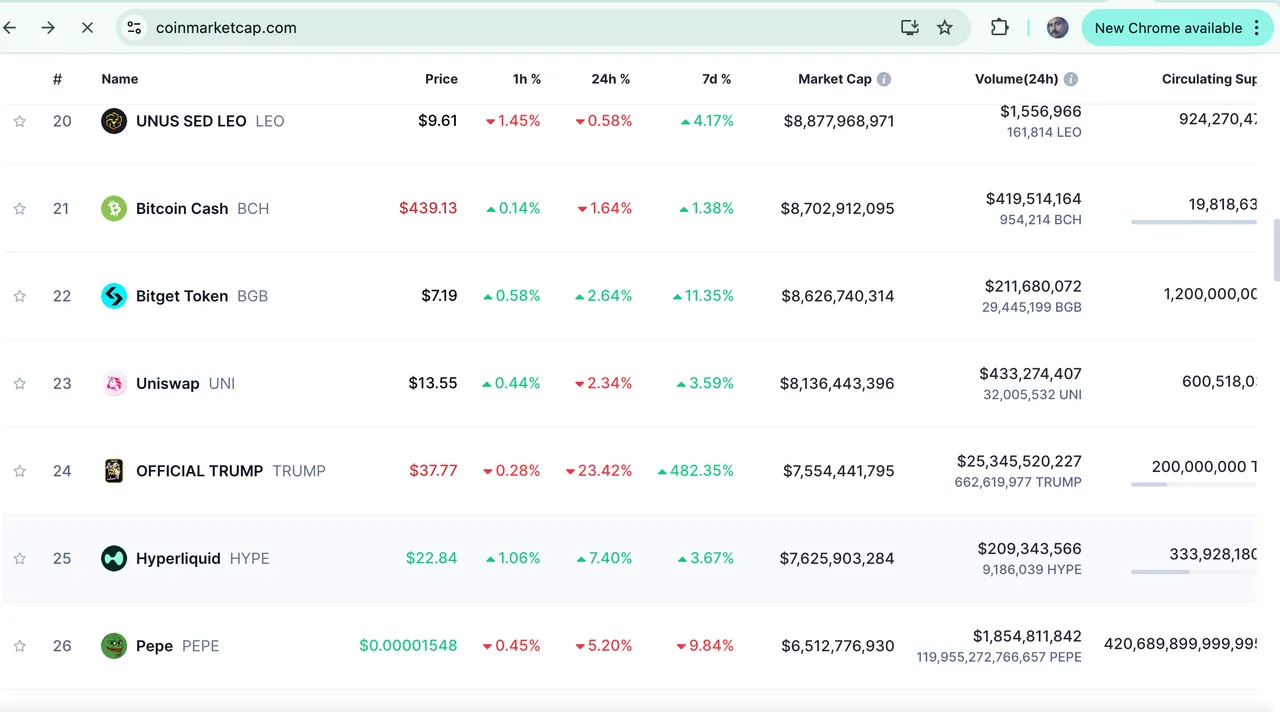Open Uniswap coin page
The image size is (1280, 712).
coord(168,383)
